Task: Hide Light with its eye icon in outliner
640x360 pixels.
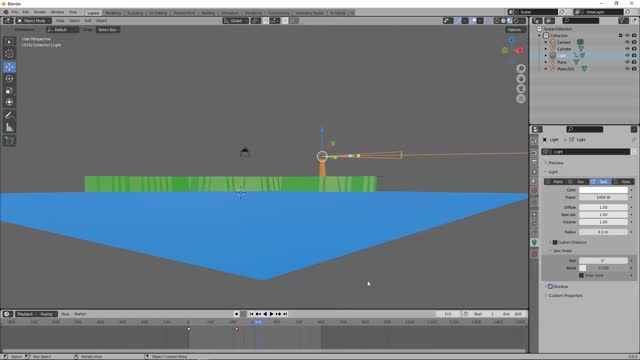Action: pyautogui.click(x=627, y=55)
